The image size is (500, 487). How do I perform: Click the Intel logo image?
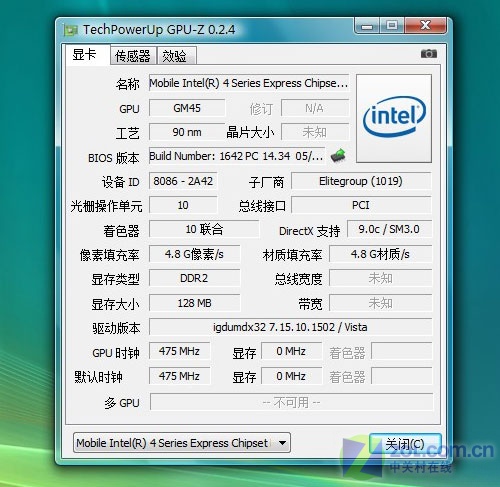coord(394,118)
